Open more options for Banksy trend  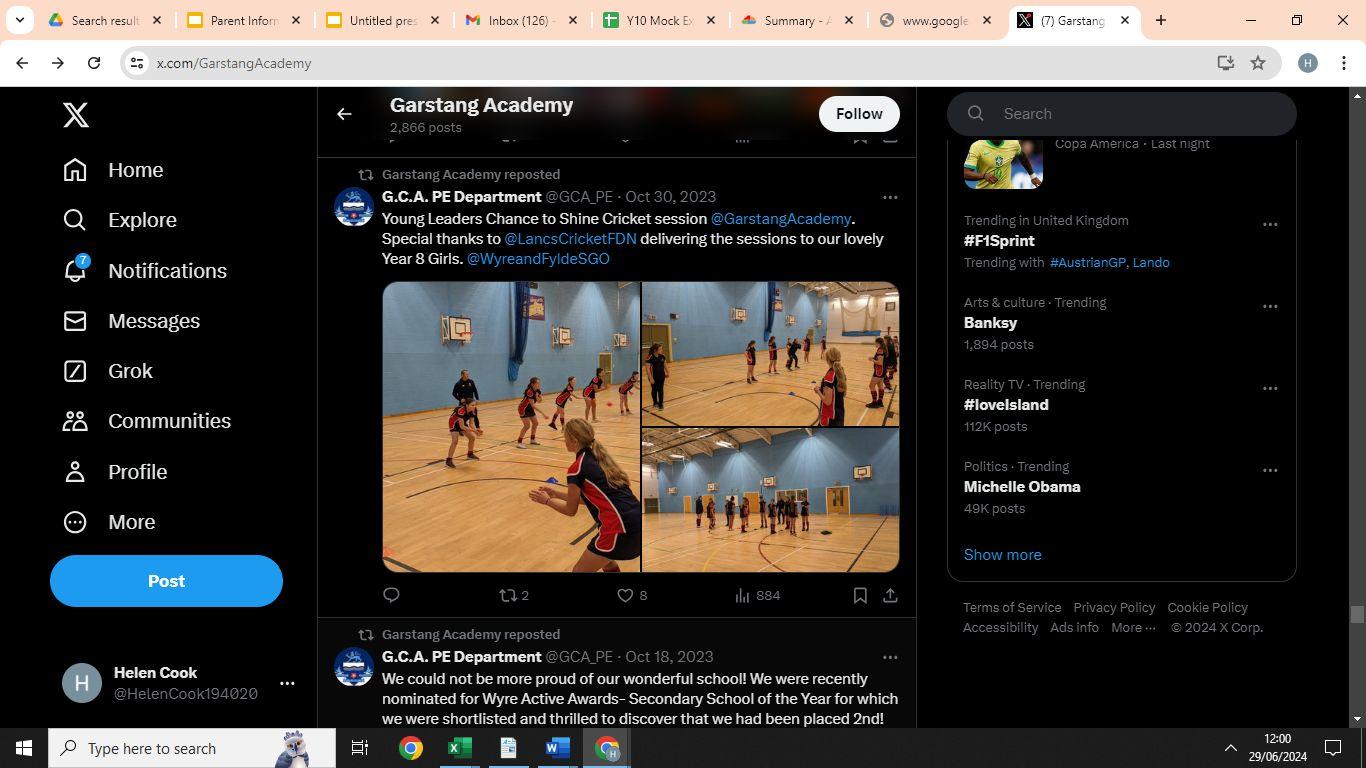tap(1270, 306)
